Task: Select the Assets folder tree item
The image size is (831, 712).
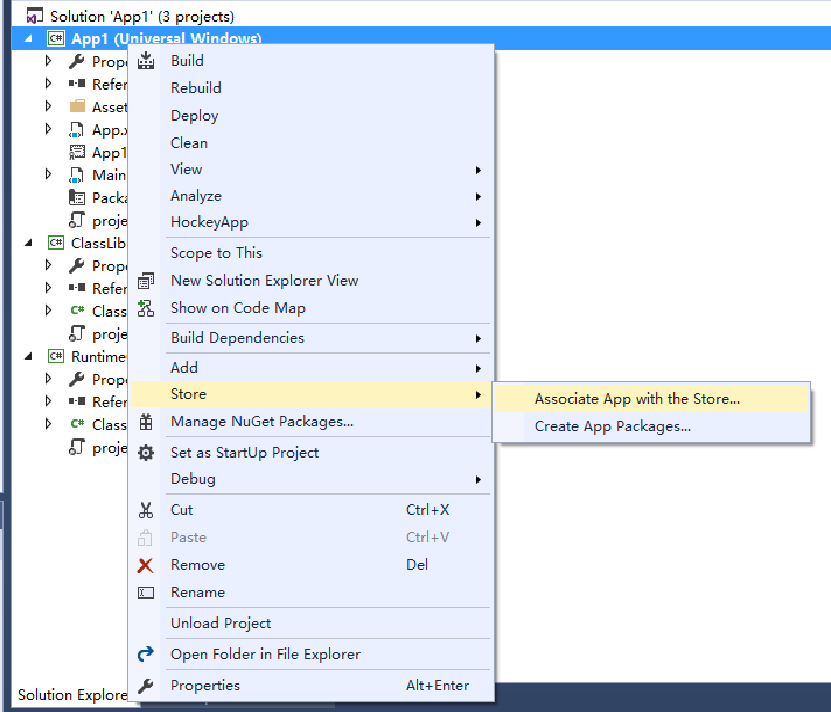Action: click(110, 107)
